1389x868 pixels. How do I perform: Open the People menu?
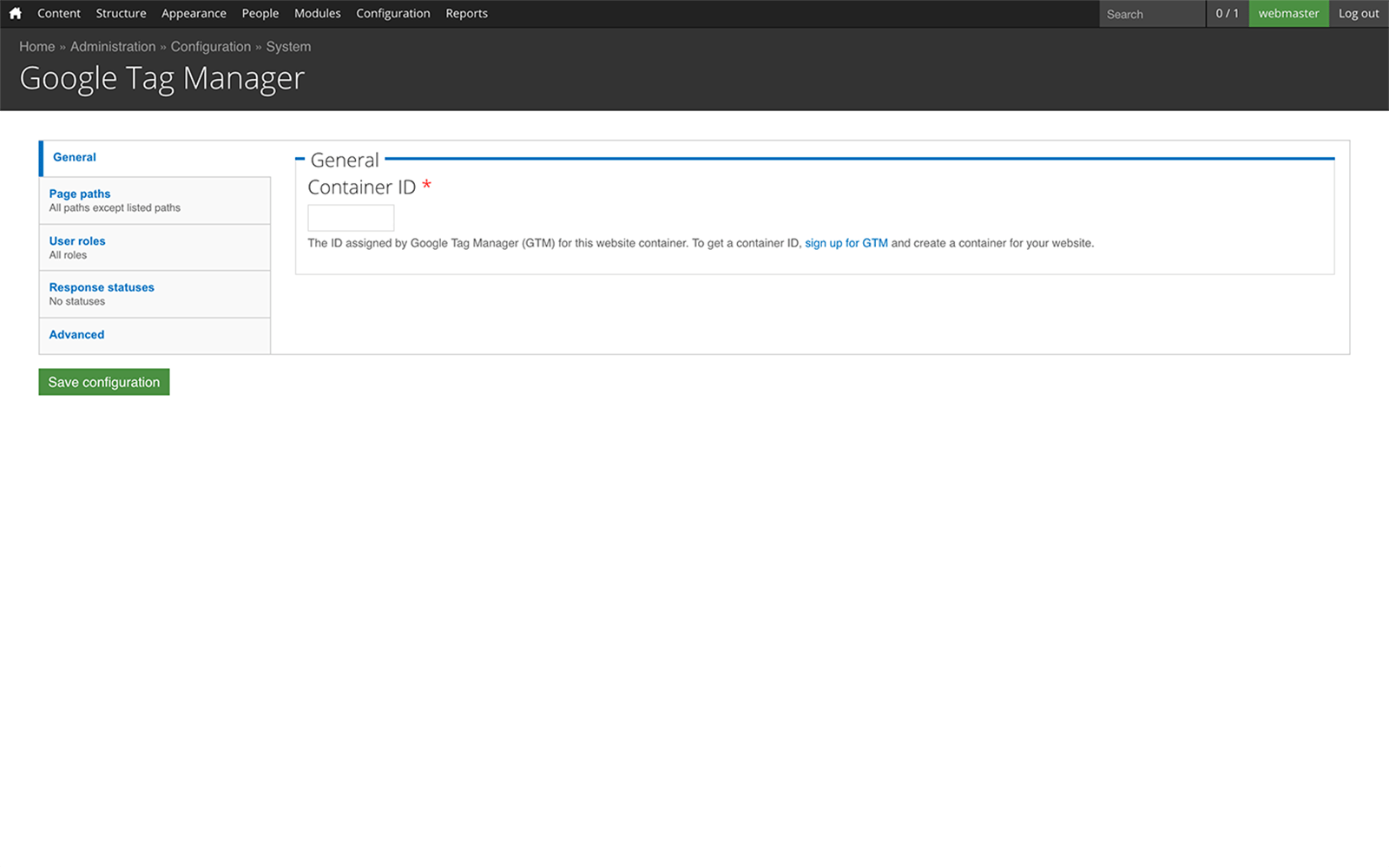pos(260,13)
